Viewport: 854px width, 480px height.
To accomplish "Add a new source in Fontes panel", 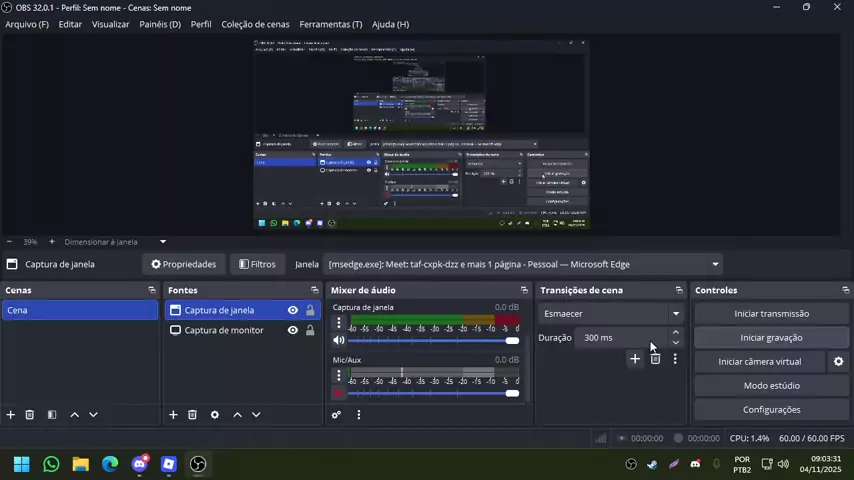I will click(x=173, y=415).
